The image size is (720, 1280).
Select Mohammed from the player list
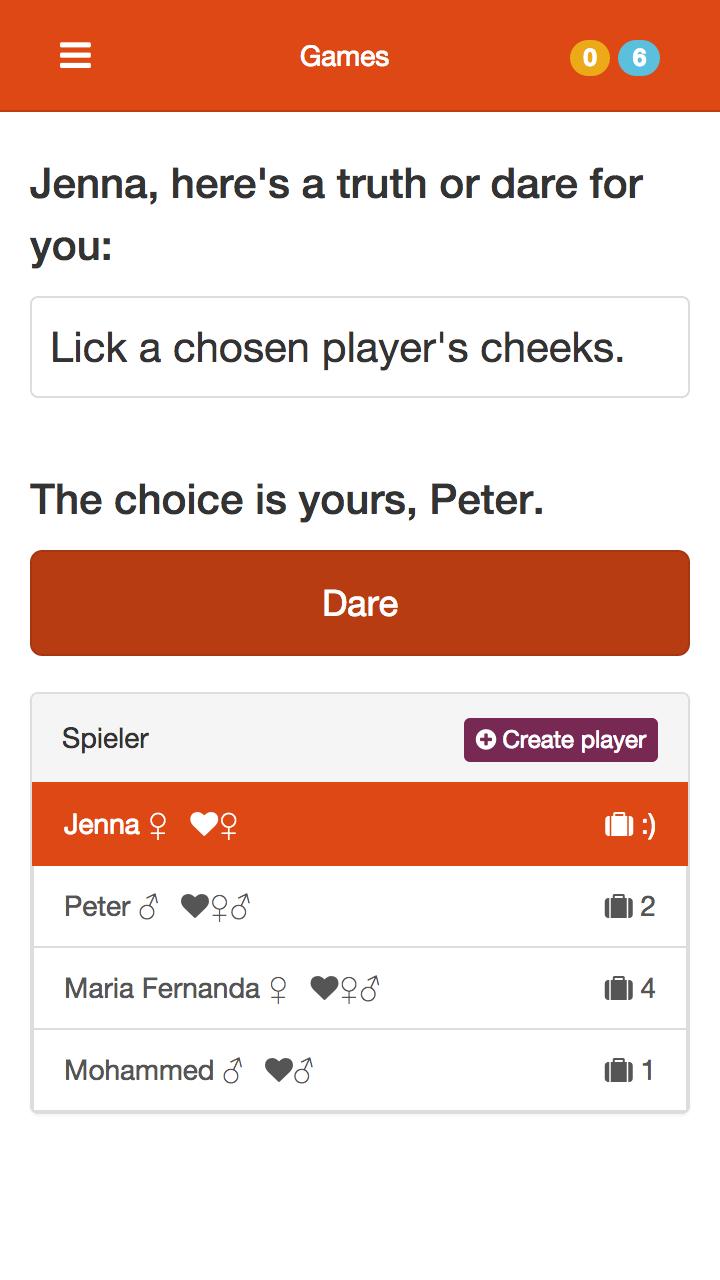point(360,1070)
